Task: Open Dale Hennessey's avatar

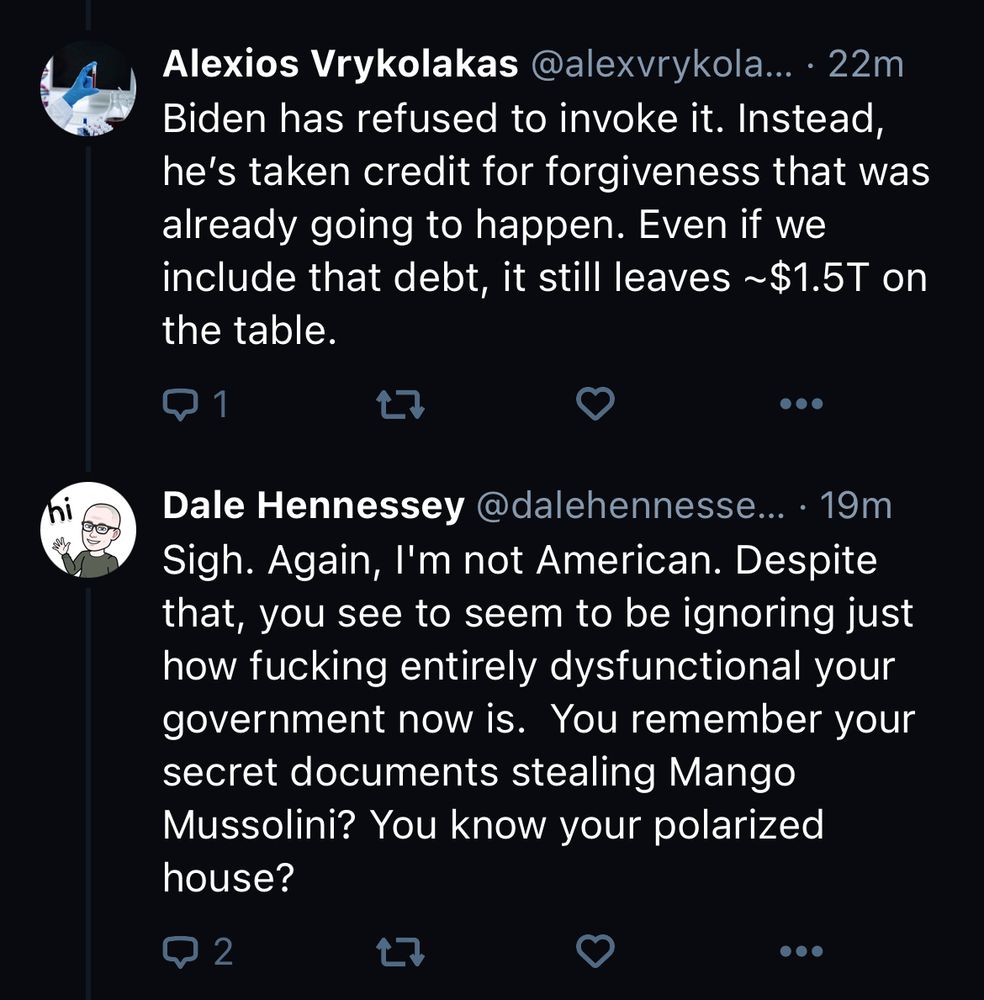Action: [87, 530]
